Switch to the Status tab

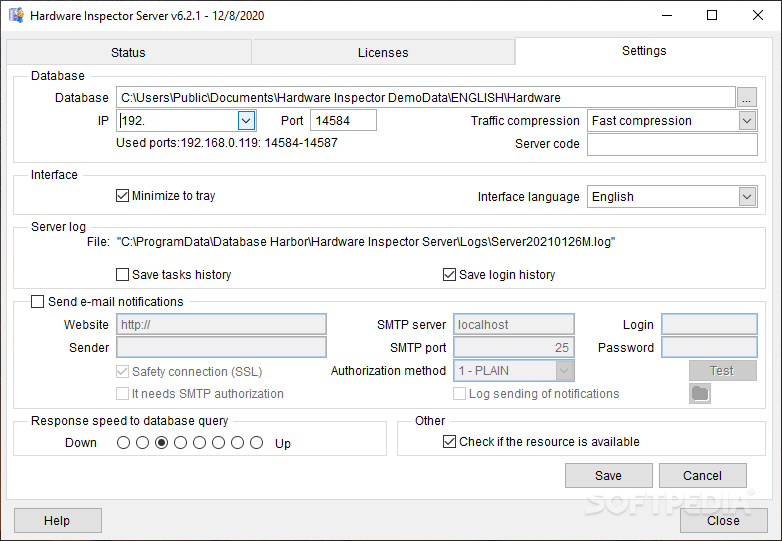click(128, 52)
